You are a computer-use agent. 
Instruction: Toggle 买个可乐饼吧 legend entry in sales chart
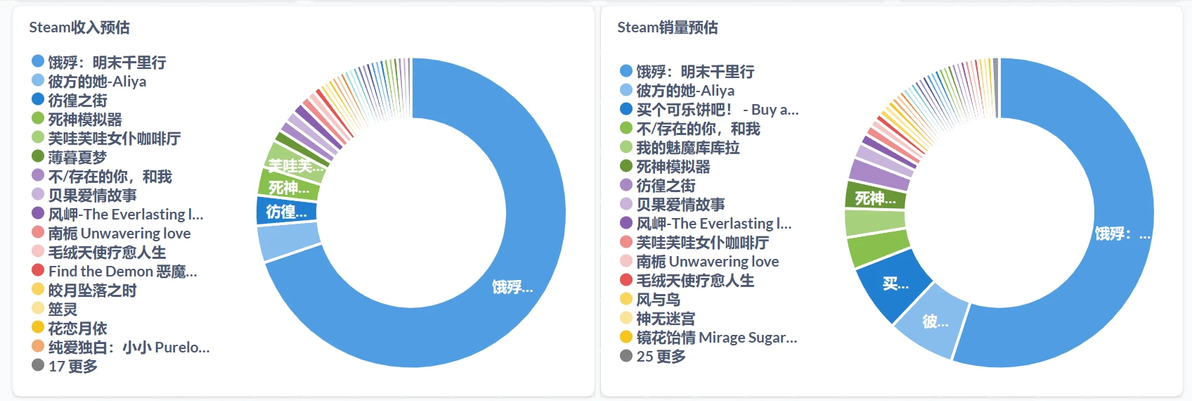709,110
